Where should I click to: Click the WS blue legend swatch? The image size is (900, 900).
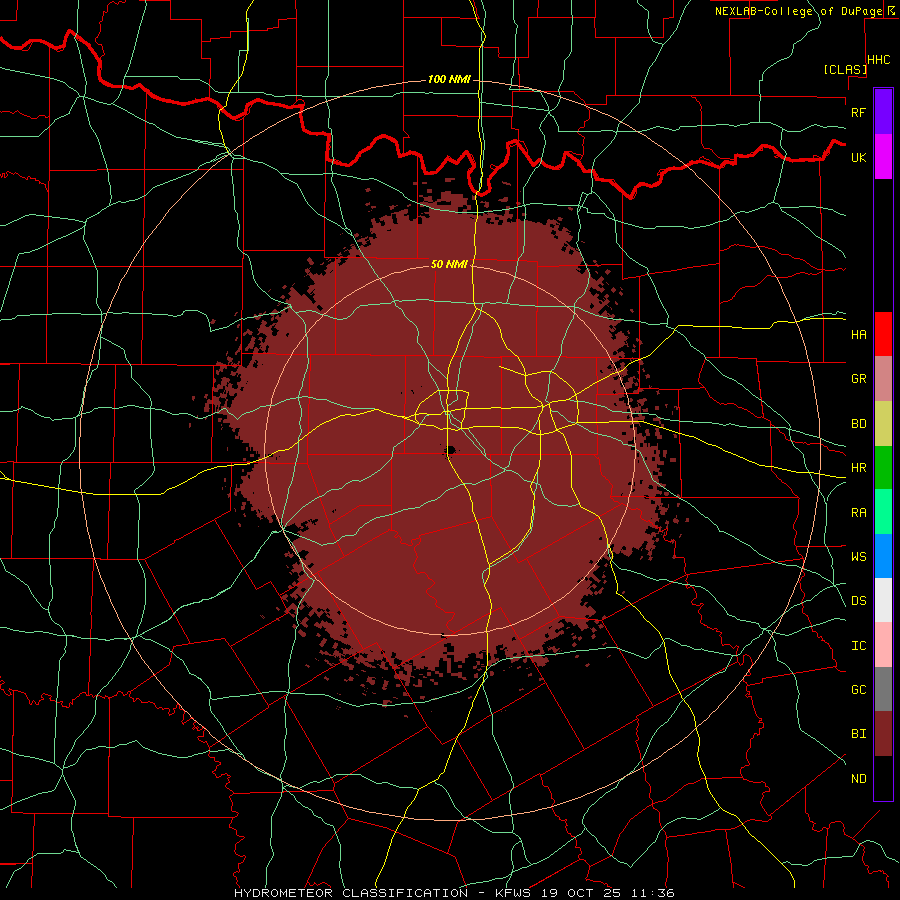point(883,556)
